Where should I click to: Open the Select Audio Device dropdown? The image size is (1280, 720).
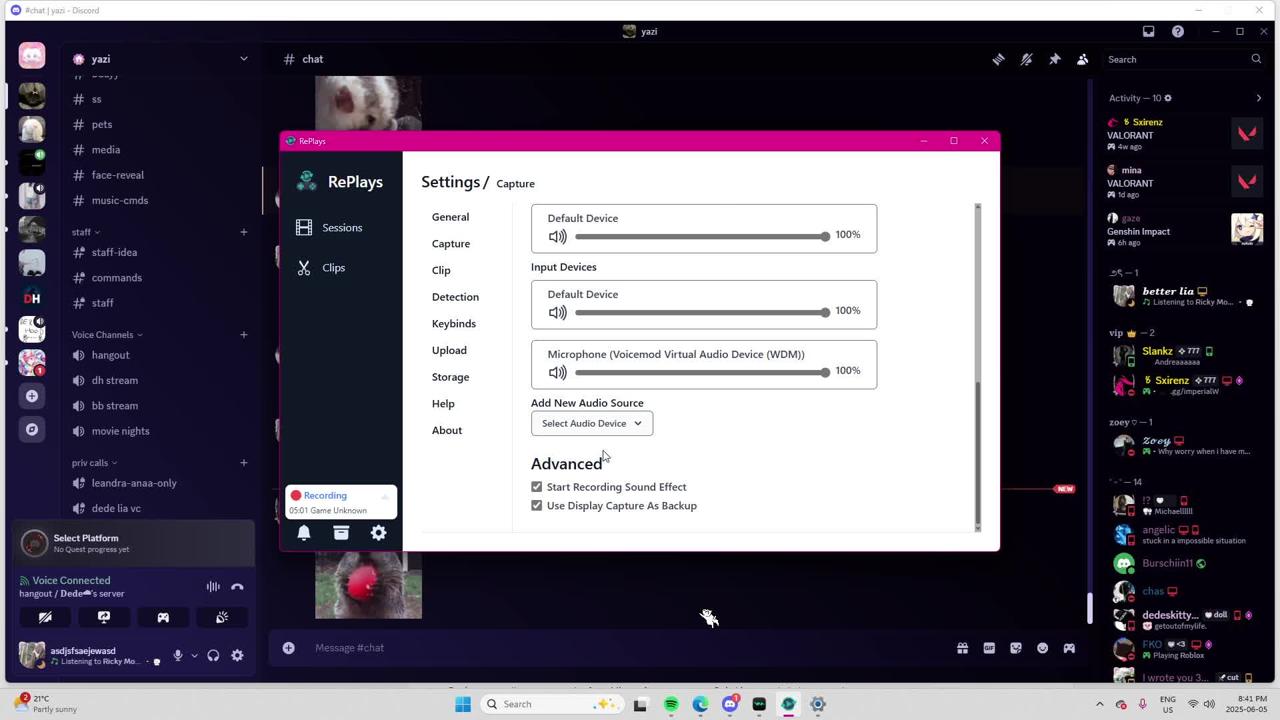592,423
